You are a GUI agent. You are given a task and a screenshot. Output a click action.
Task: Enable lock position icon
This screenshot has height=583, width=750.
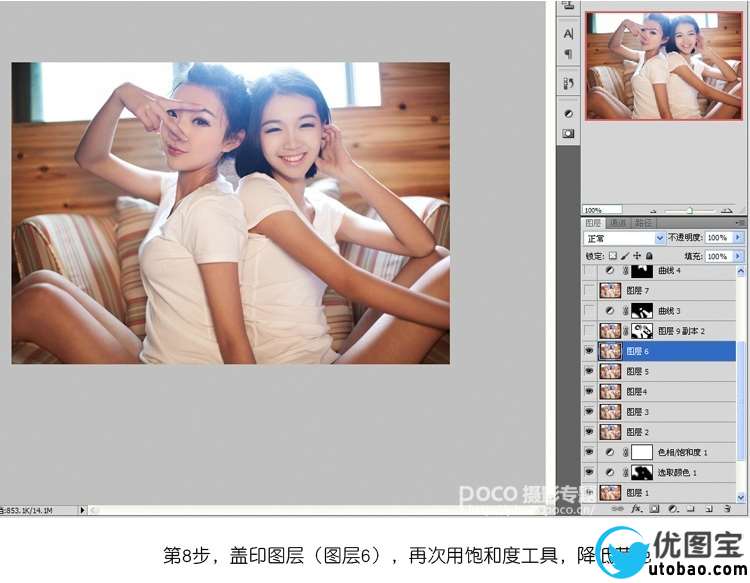click(x=637, y=256)
